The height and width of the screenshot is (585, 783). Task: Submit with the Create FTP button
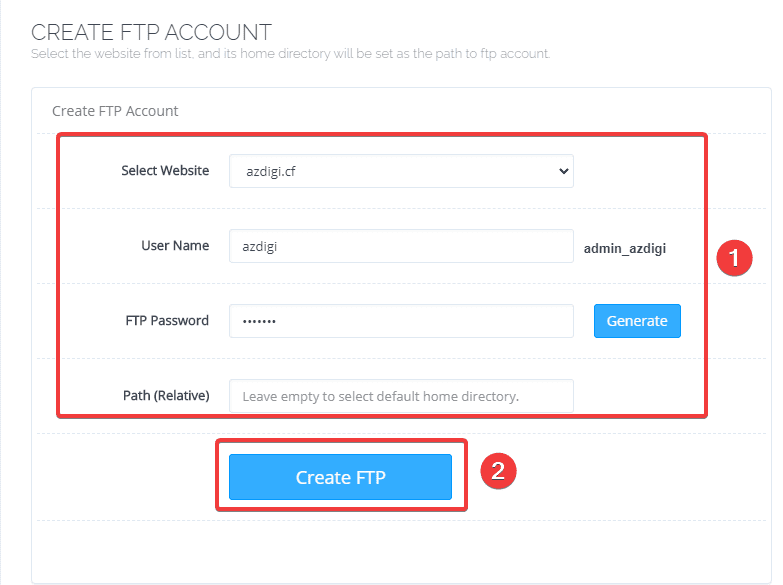pos(340,477)
